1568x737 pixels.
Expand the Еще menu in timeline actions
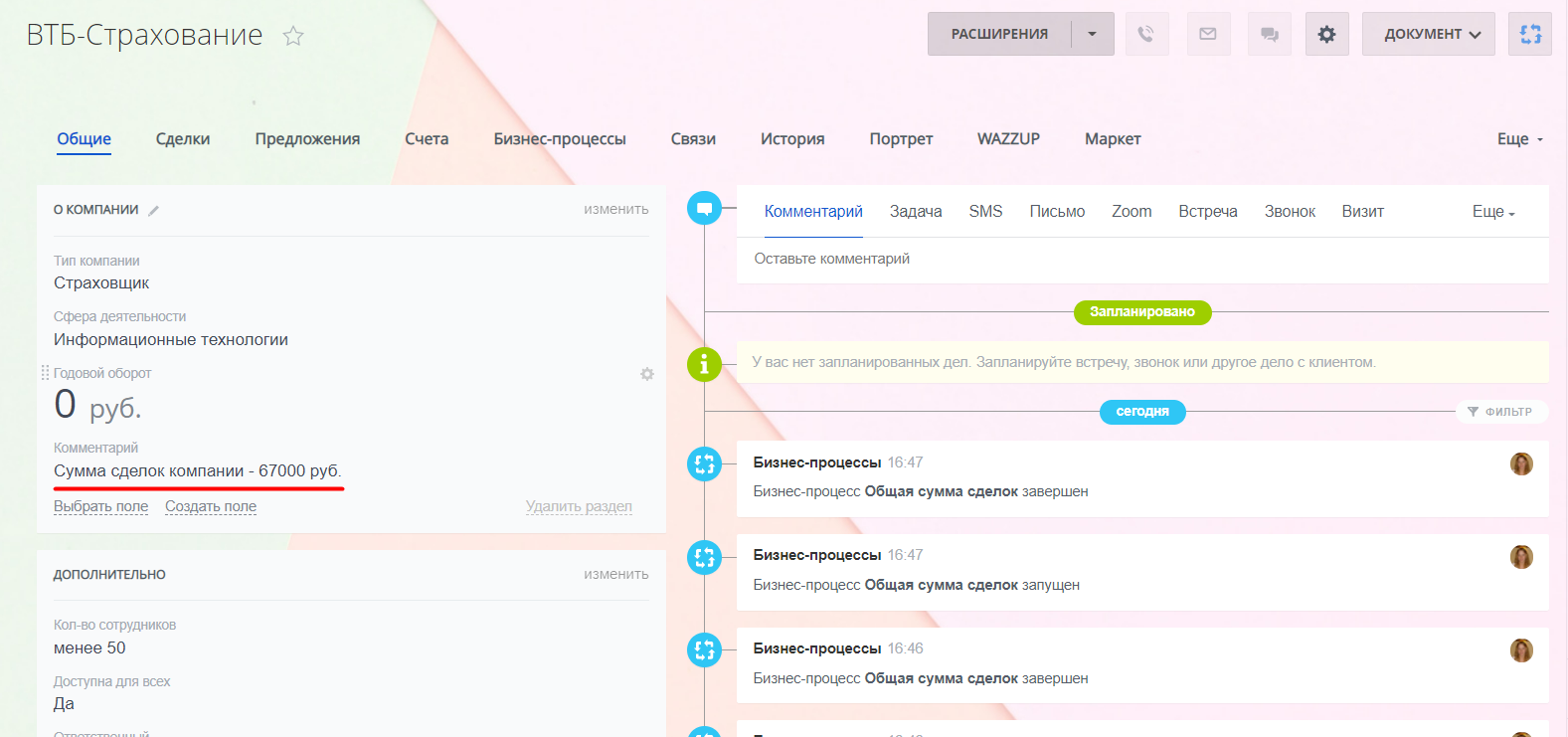[1493, 212]
